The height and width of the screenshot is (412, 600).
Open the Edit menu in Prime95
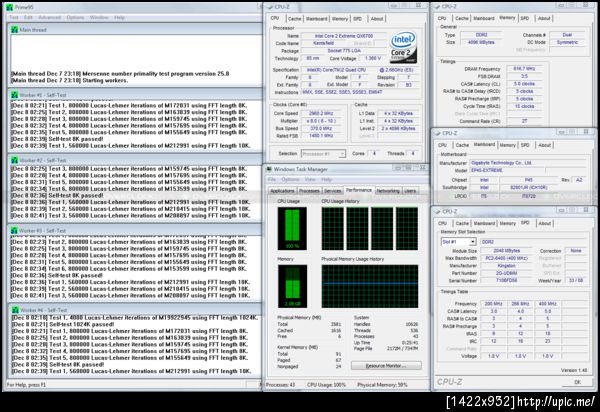(28, 18)
